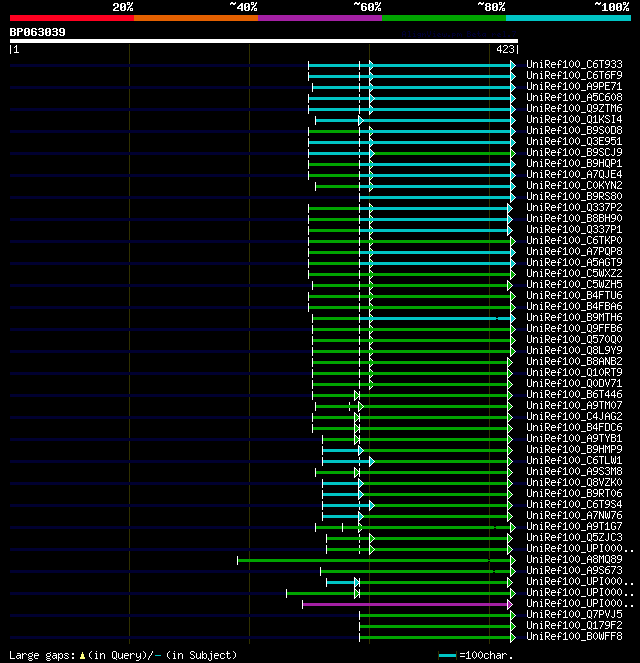Select the UniRef100_Q337P2 label
The width and height of the screenshot is (640, 663).
[574, 207]
